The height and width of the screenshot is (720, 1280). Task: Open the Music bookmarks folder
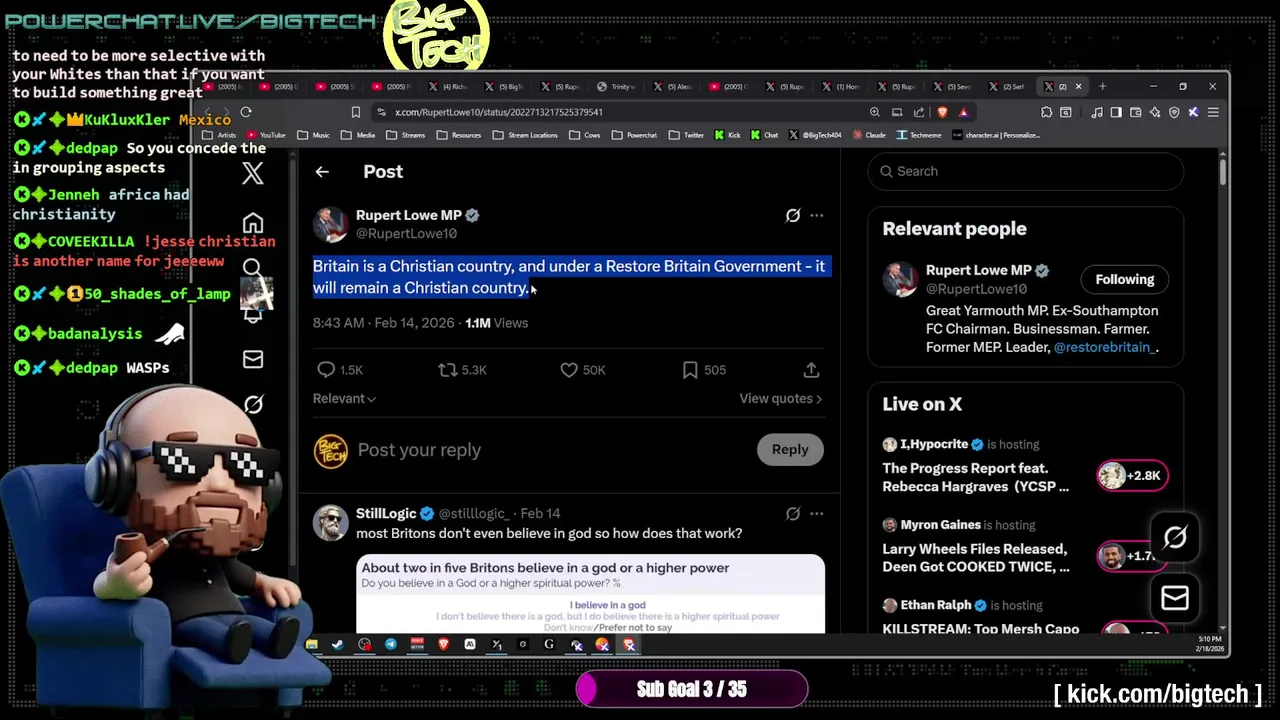314,135
